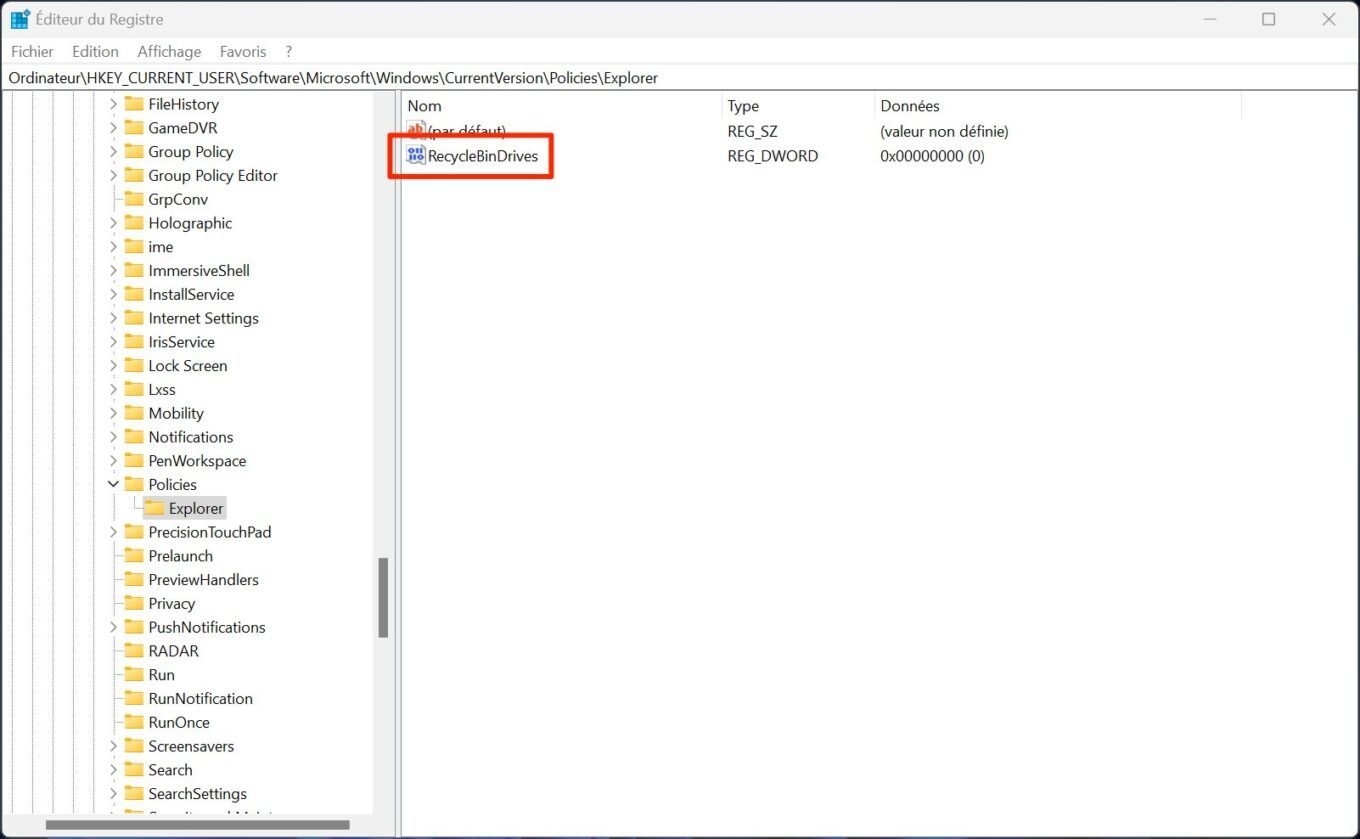Screen dimensions: 1360x839
Task: Open the Edition menu
Action: coord(95,51)
